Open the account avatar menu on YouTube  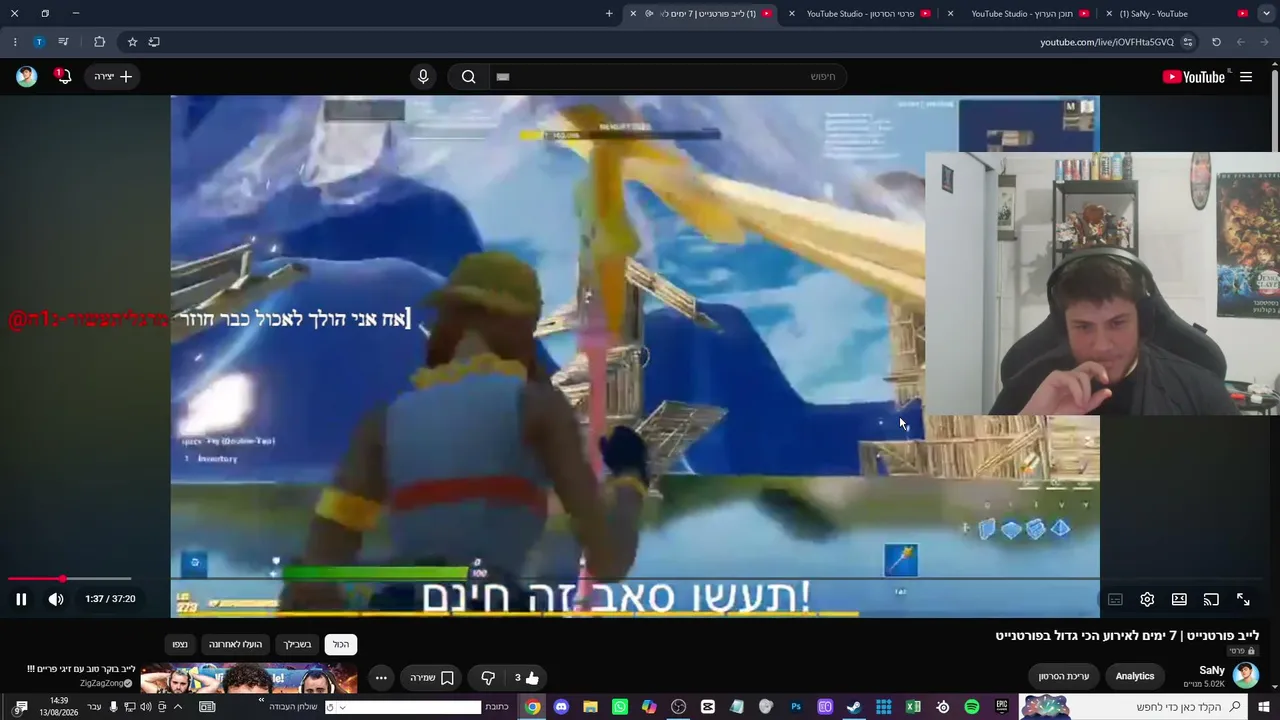27,77
